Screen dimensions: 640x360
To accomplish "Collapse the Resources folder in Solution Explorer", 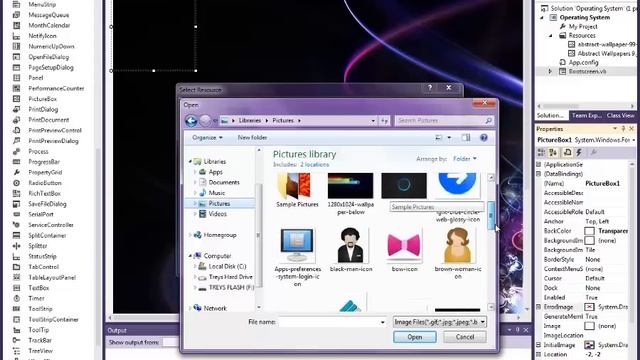I will [551, 36].
